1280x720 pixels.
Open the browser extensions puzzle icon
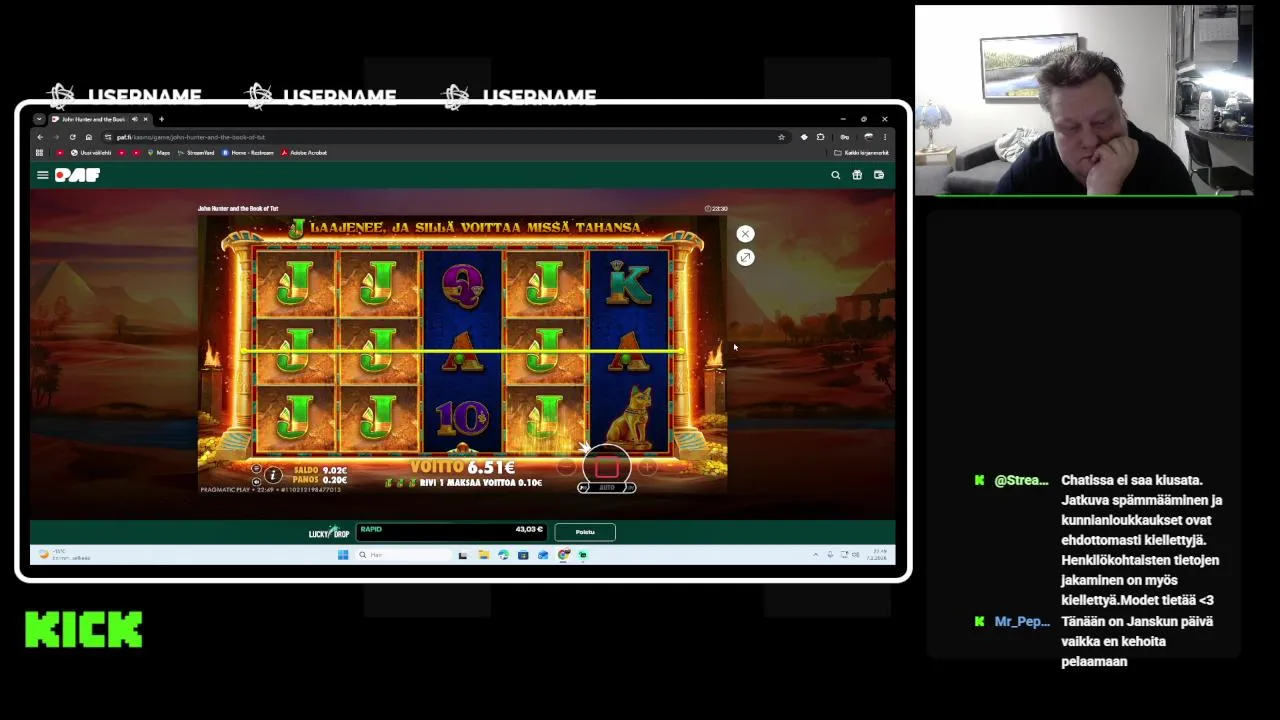click(820, 137)
